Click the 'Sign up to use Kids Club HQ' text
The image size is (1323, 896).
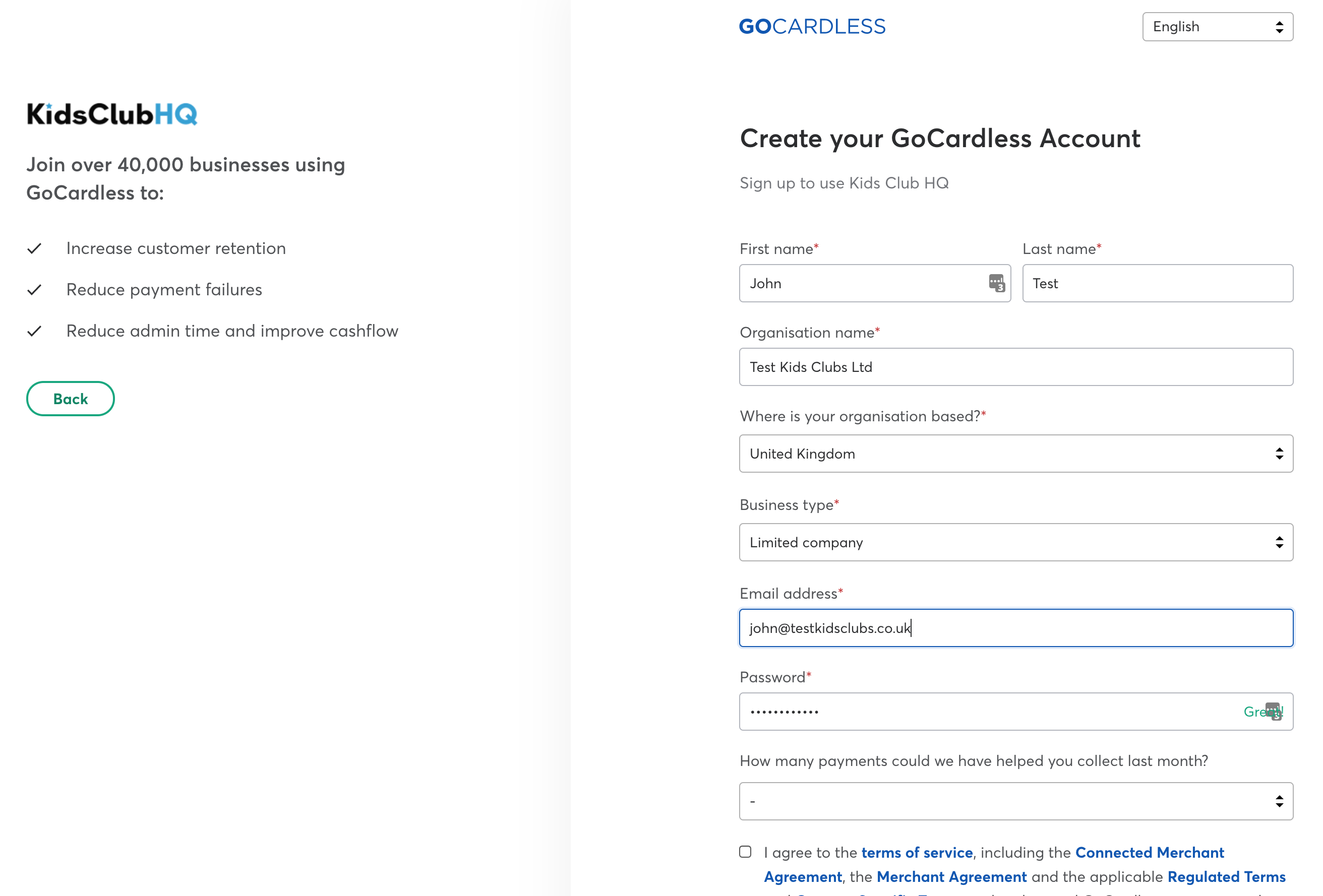click(x=844, y=183)
